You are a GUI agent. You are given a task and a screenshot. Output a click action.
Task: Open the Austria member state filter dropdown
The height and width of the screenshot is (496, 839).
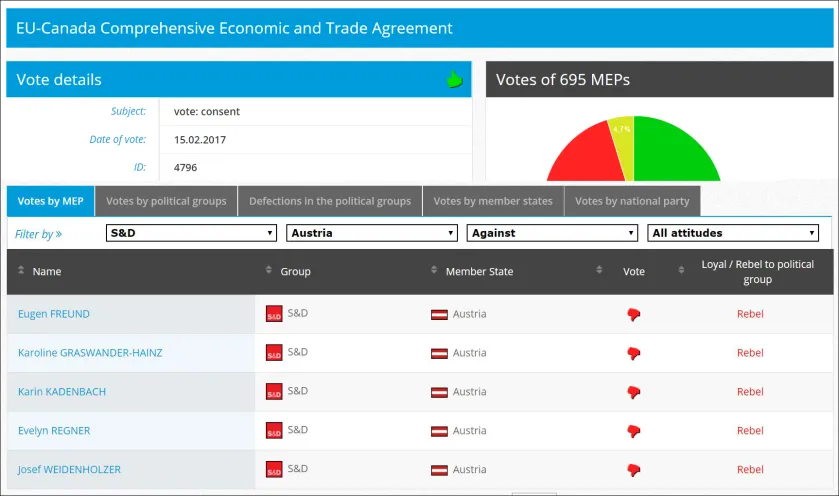(372, 233)
